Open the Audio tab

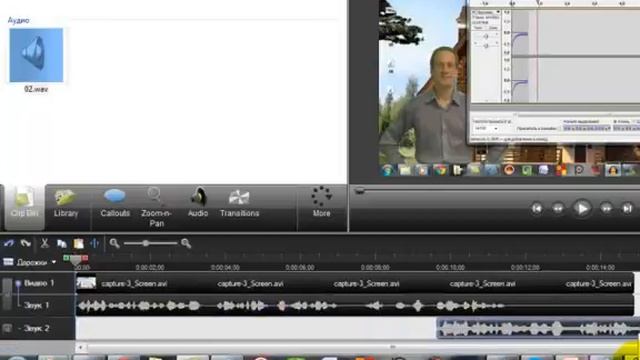click(x=198, y=203)
